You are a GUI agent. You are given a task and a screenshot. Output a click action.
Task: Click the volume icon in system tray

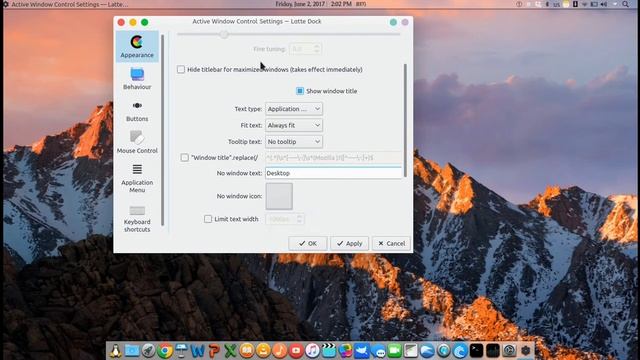(x=604, y=4)
